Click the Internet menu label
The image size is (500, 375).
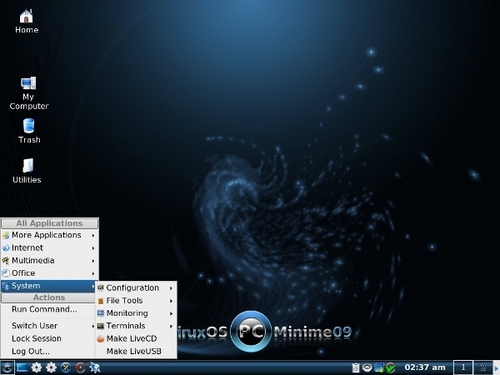27,248
